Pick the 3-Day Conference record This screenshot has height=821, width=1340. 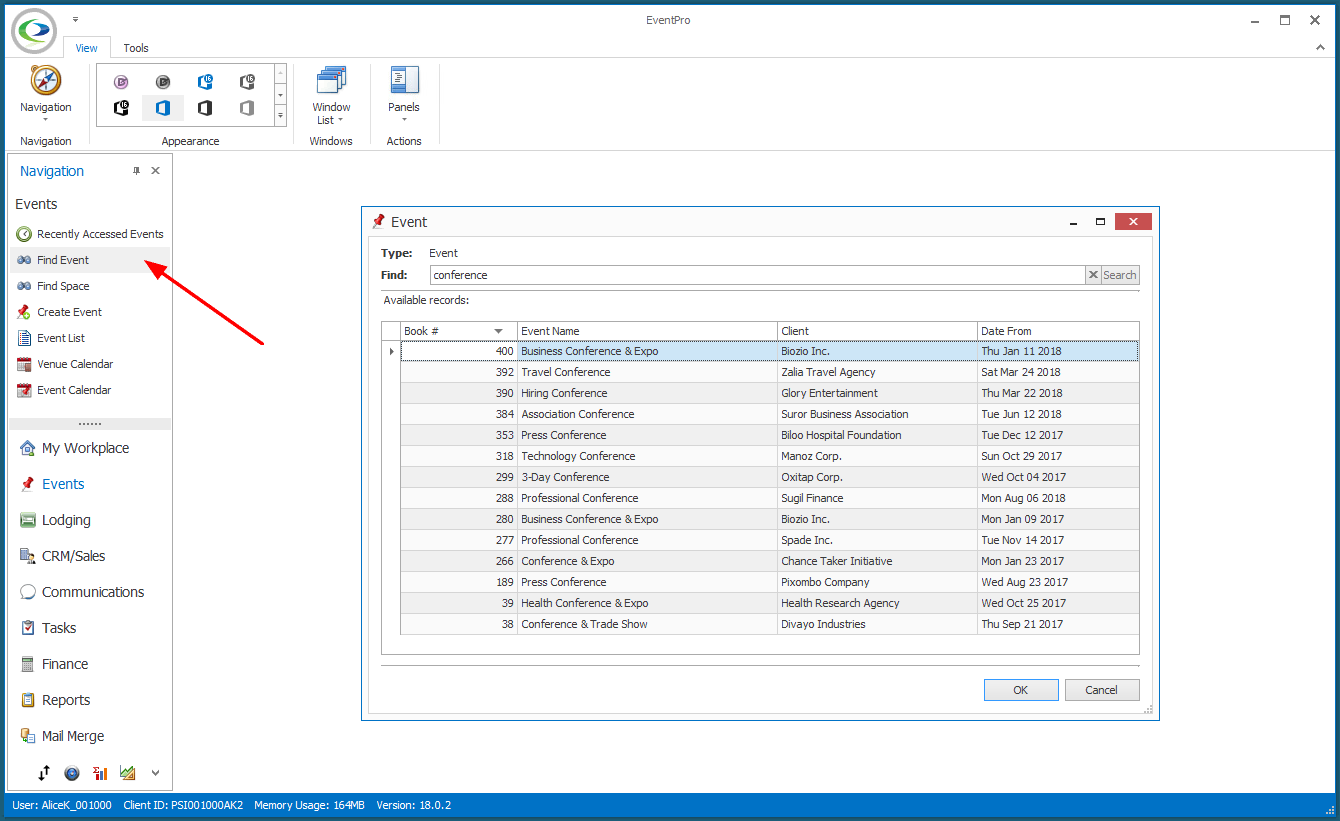pos(769,477)
